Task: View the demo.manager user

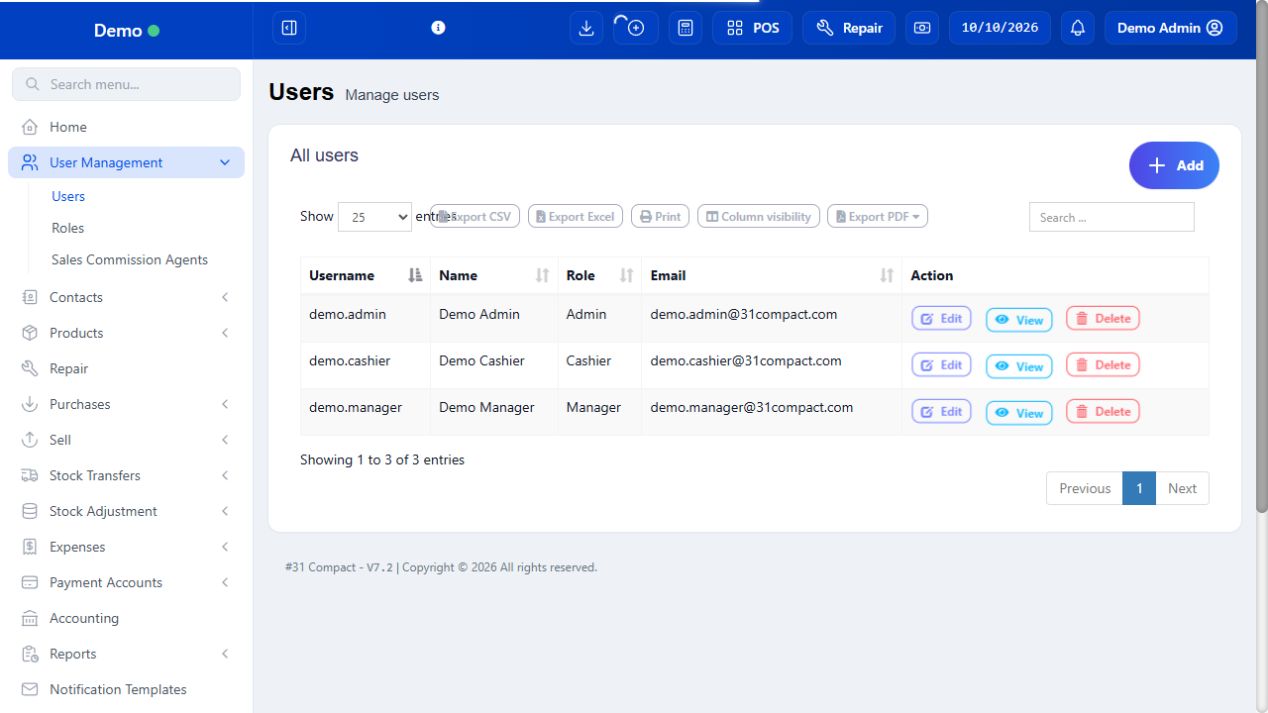Action: click(1019, 412)
